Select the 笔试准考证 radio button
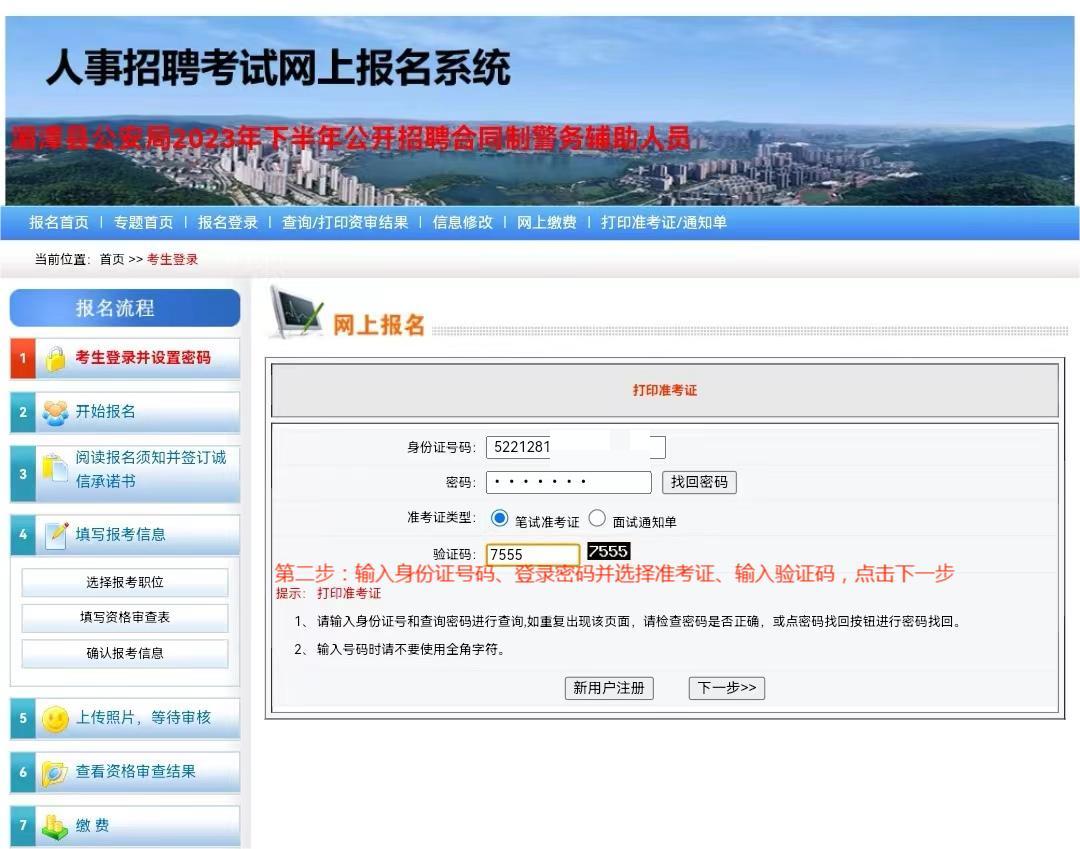This screenshot has height=849, width=1080. 500,519
